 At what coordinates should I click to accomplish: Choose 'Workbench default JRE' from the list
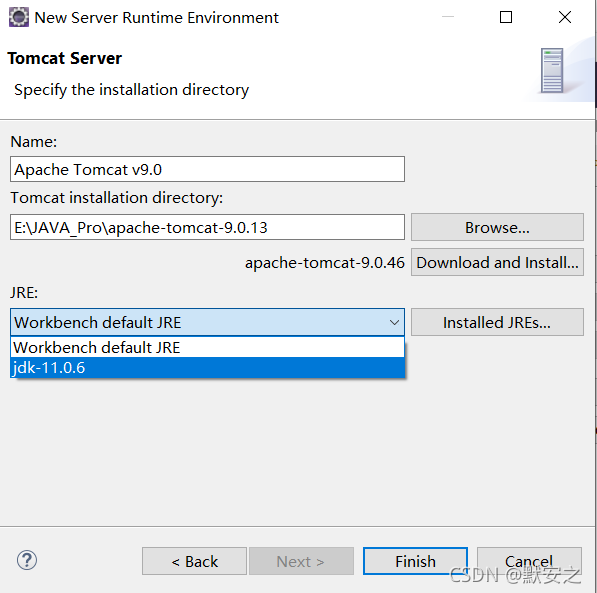pos(207,347)
